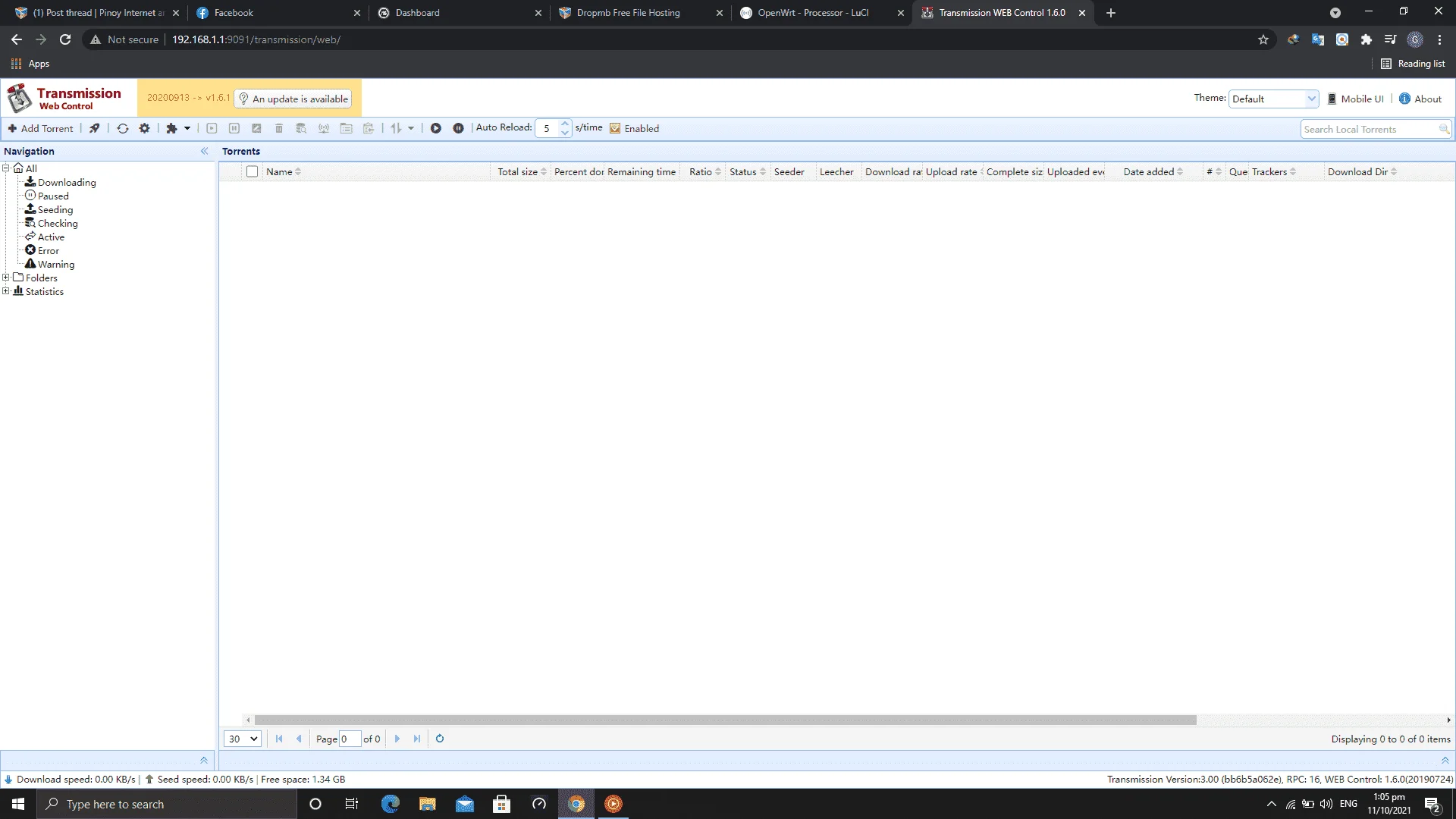Increase the Auto Reload interval
The image size is (1456, 819).
point(565,124)
